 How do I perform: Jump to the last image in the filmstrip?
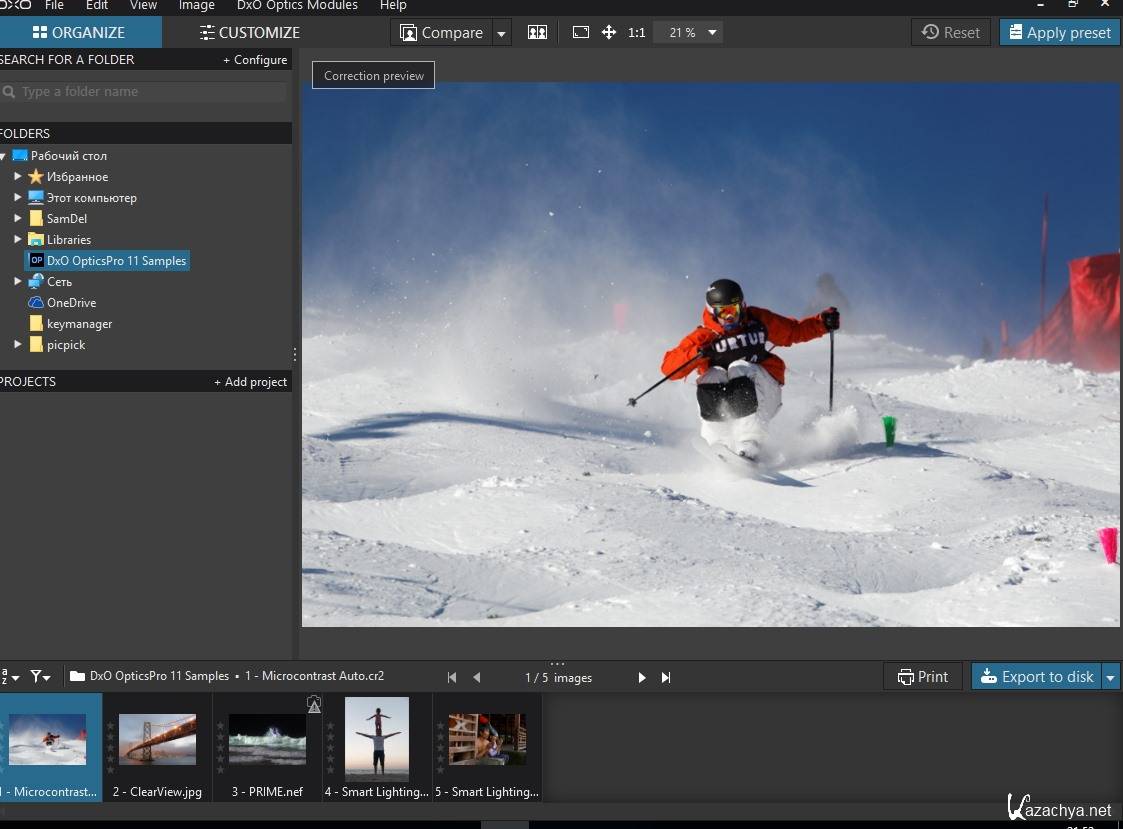pos(666,677)
